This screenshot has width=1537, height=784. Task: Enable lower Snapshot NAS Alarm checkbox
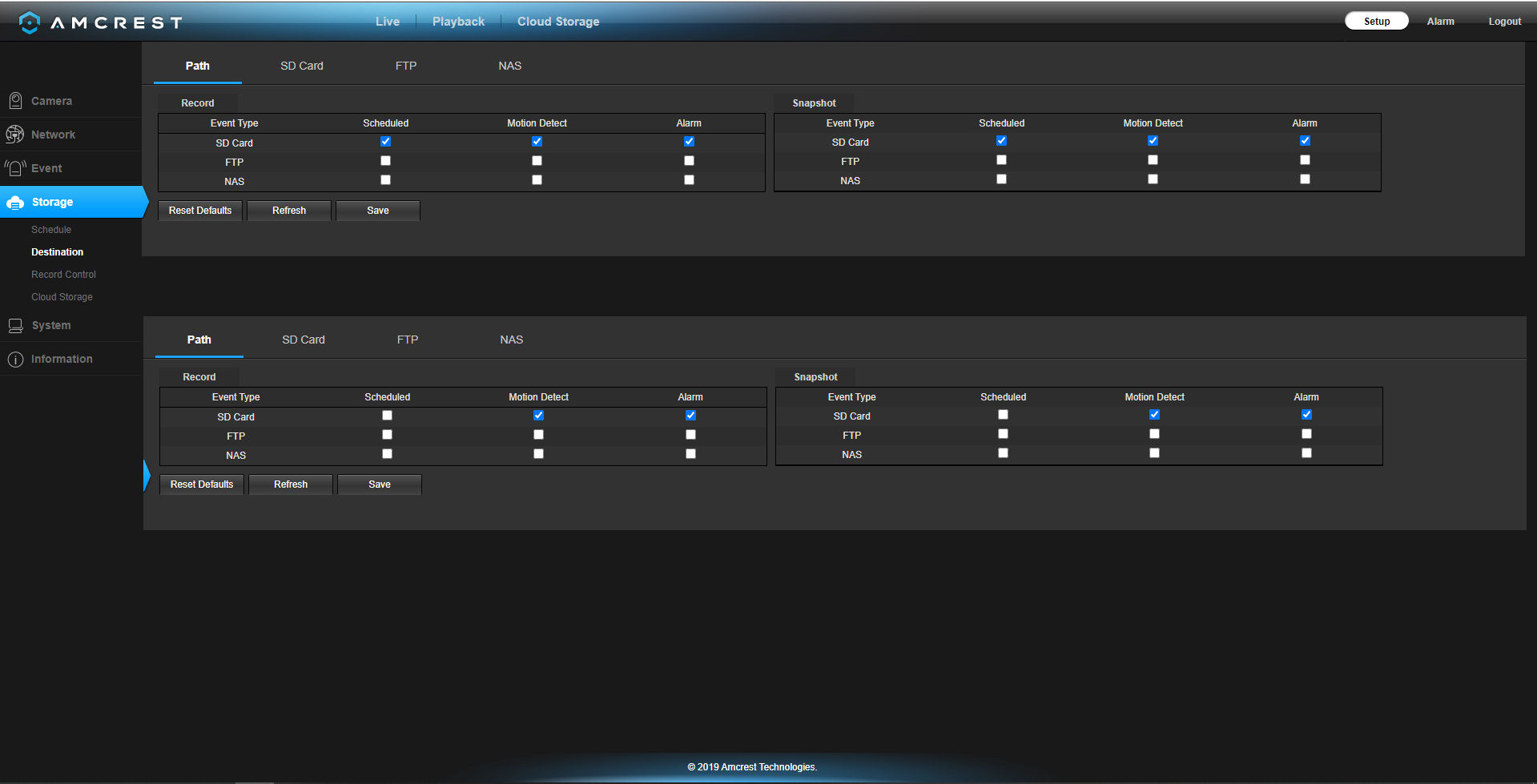tap(1306, 453)
